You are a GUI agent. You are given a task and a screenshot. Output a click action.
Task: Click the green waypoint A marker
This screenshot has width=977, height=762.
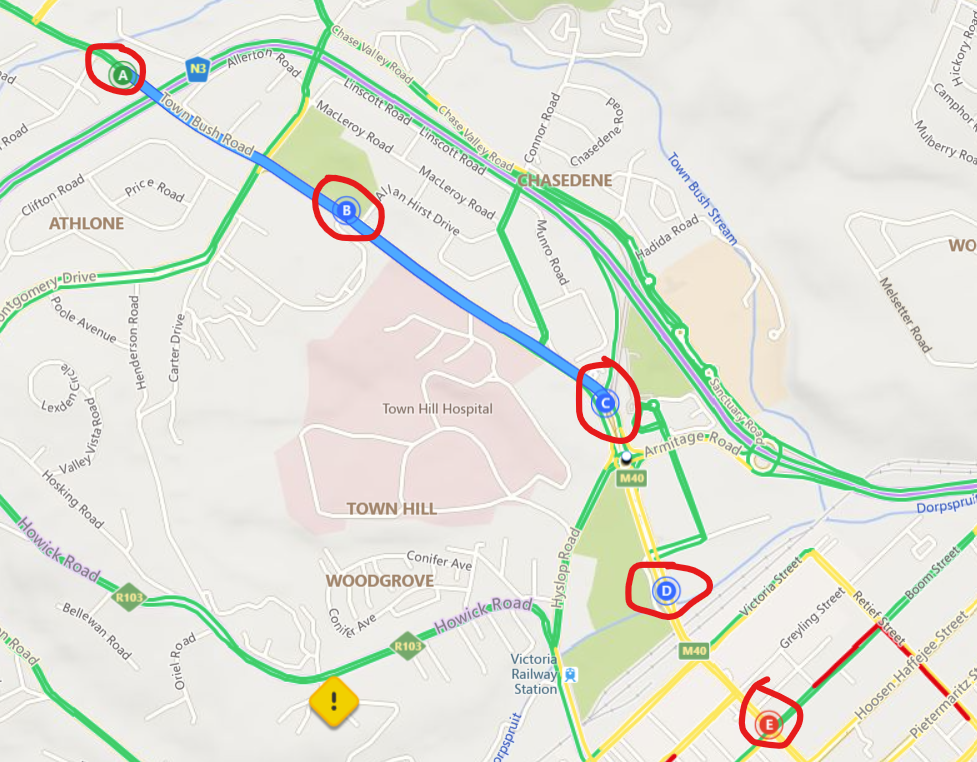pos(123,75)
